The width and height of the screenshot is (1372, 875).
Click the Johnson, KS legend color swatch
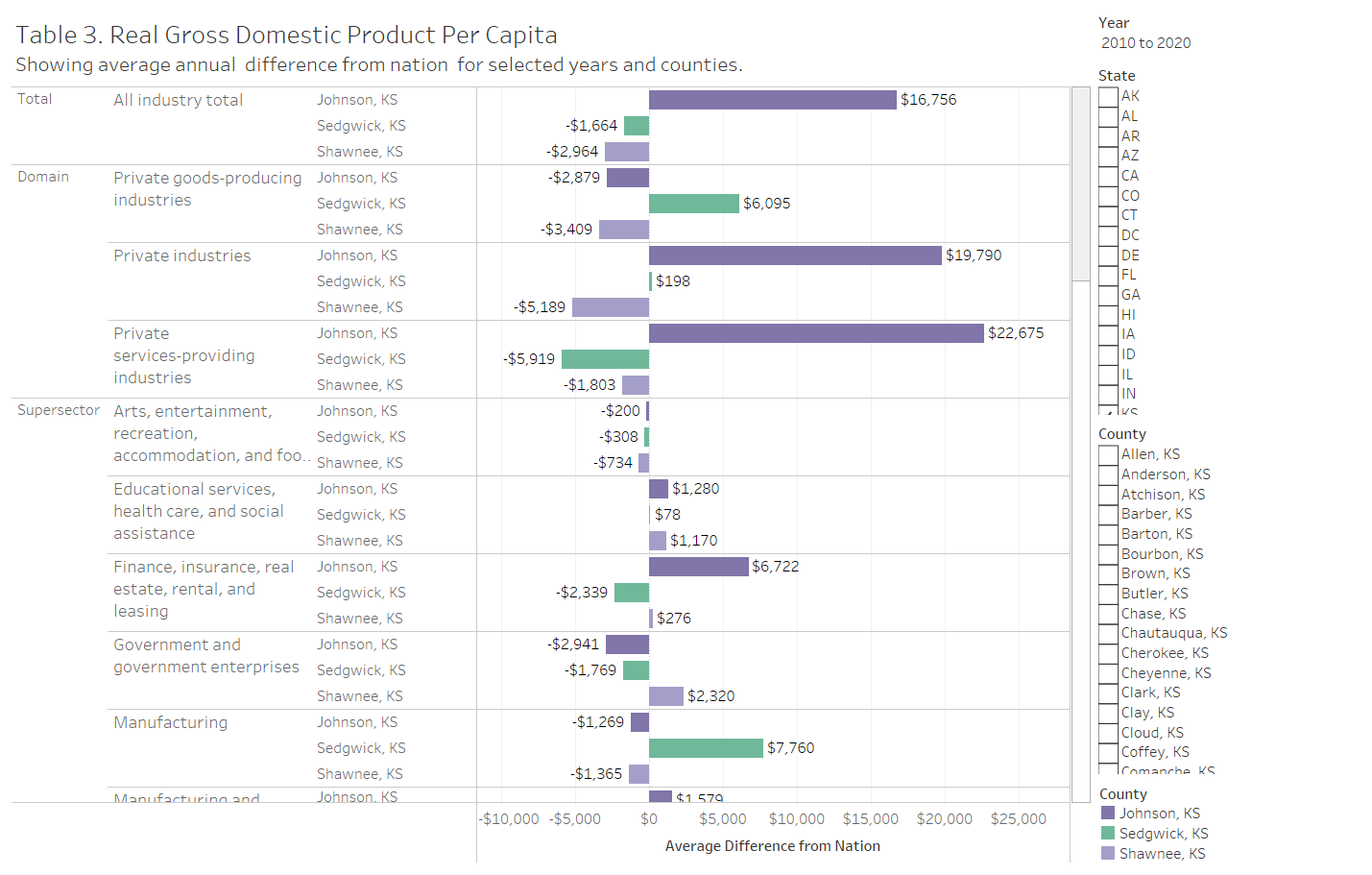click(x=1108, y=814)
